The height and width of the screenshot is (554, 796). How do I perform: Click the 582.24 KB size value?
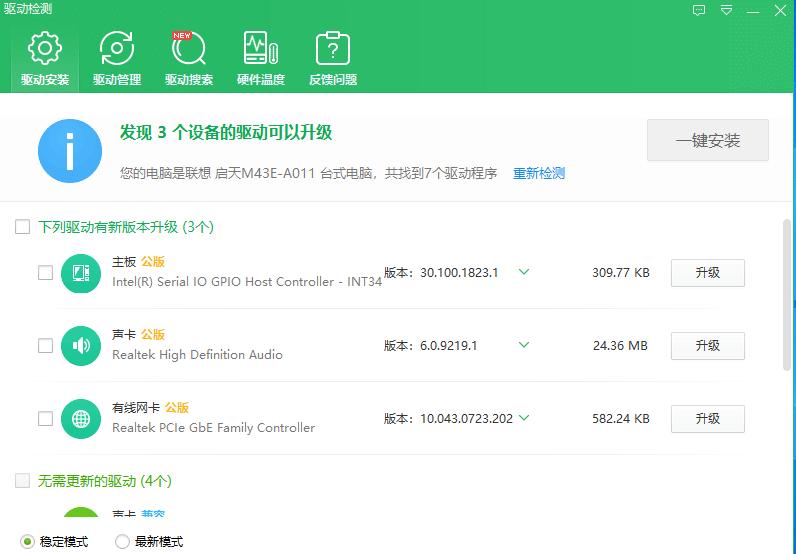click(x=620, y=419)
